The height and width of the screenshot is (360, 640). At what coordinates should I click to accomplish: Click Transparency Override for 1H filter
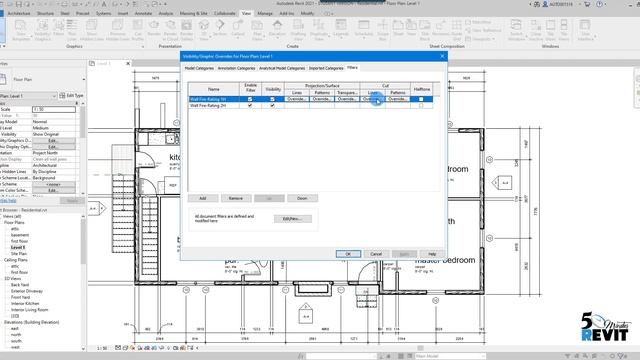tap(347, 99)
